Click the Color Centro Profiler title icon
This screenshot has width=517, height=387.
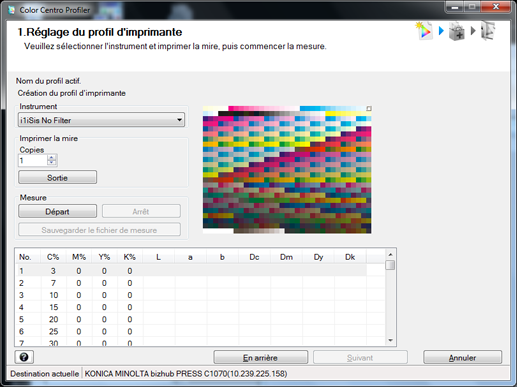pos(12,10)
